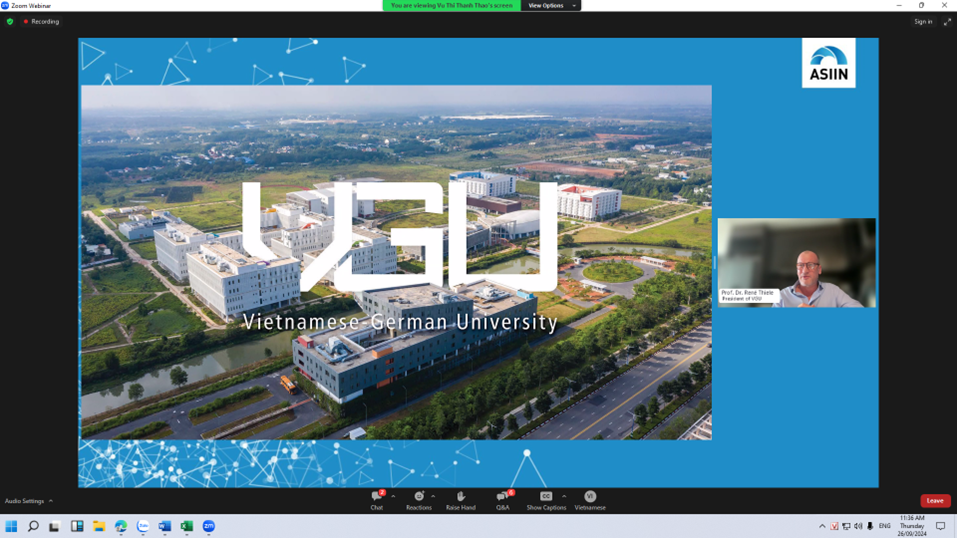
Task: Click the screen sharing notification banner
Action: pyautogui.click(x=452, y=5)
